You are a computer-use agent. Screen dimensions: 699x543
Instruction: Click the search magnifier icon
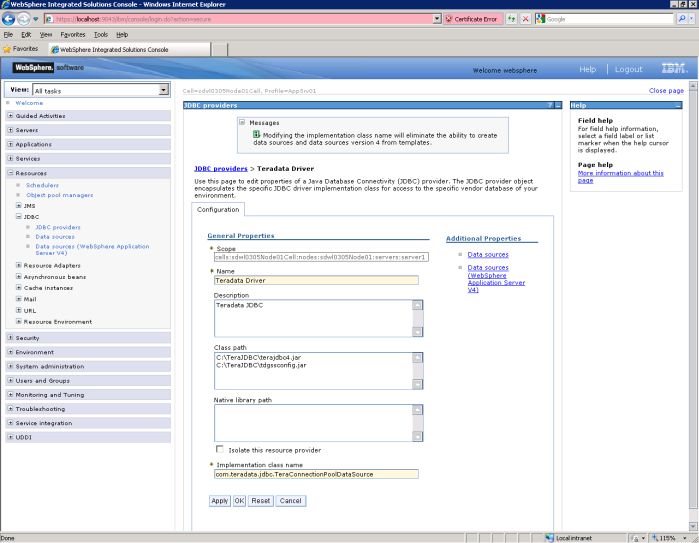coord(681,19)
